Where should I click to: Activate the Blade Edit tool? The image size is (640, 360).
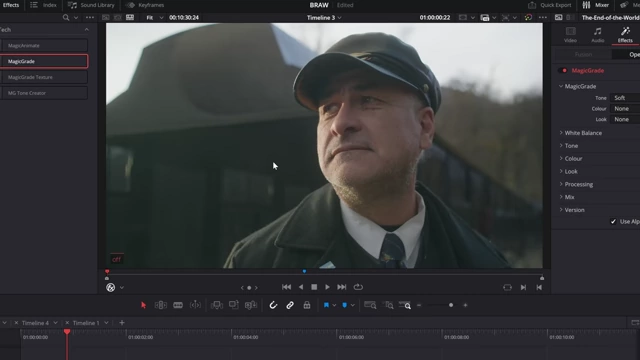pyautogui.click(x=178, y=305)
